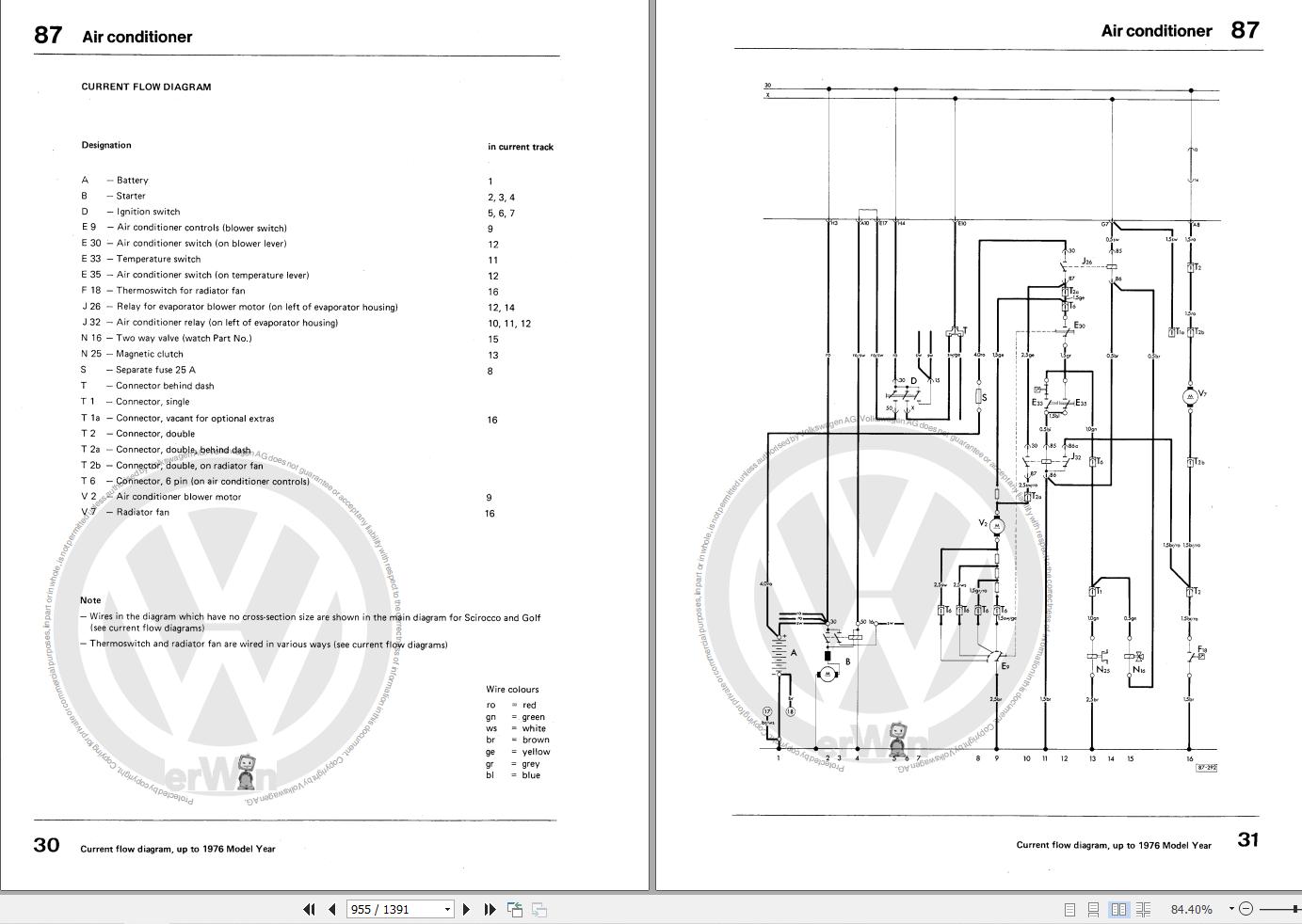Go to the previous page
1302x924 pixels.
[x=332, y=909]
